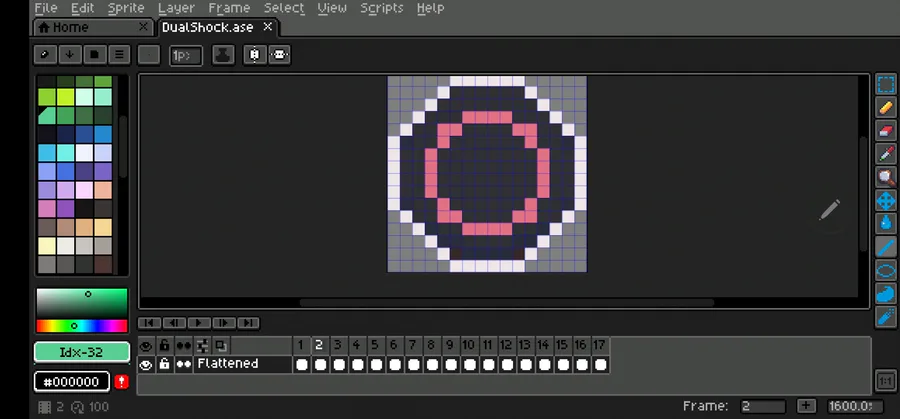
Task: Select frame 1 header in timeline
Action: pyautogui.click(x=301, y=346)
